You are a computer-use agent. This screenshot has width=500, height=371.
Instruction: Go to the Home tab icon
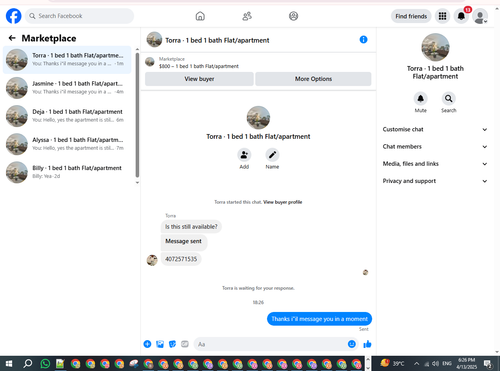point(200,16)
